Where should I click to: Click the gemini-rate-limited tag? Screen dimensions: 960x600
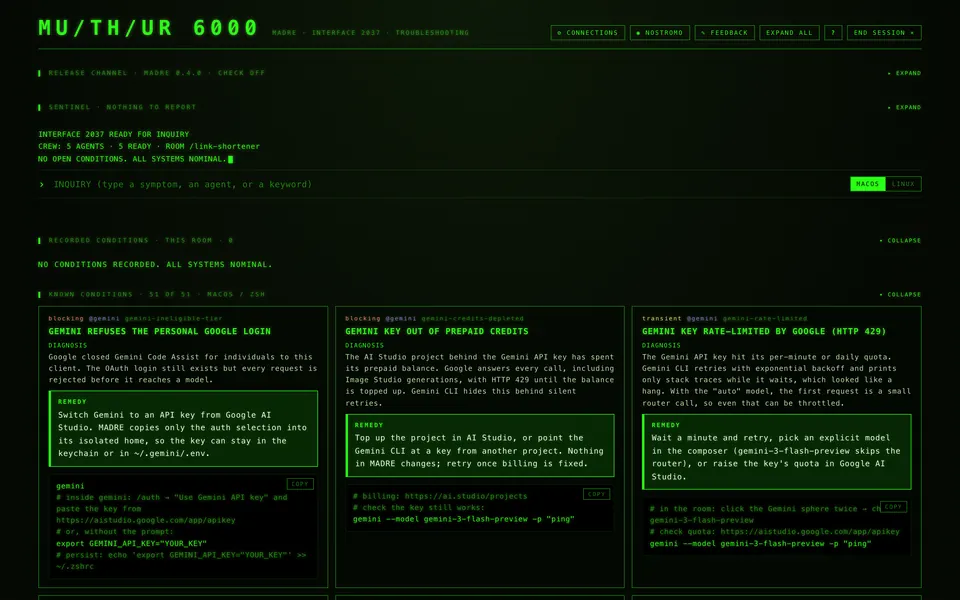pyautogui.click(x=765, y=318)
